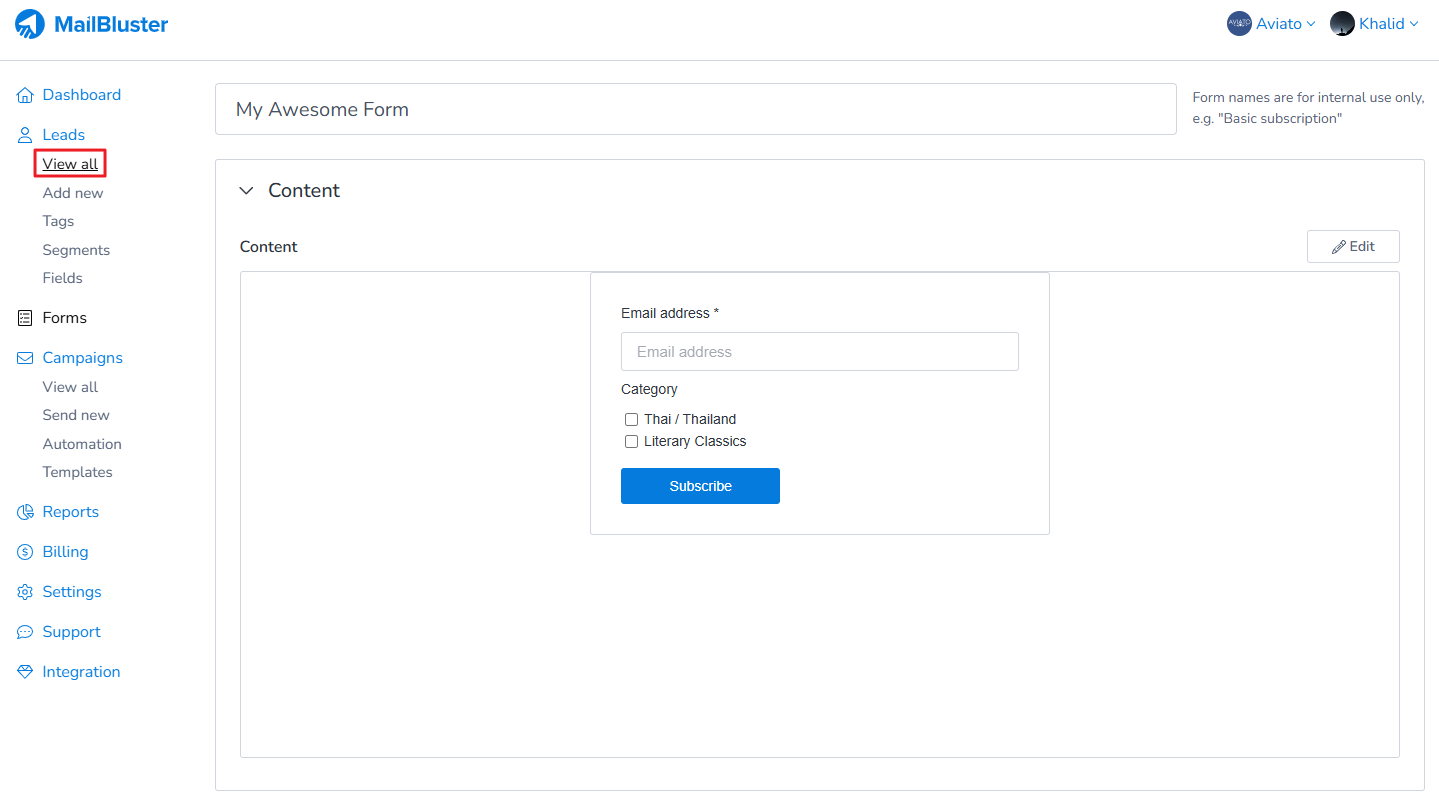
Task: Click the Dashboard home icon
Action: pyautogui.click(x=25, y=95)
